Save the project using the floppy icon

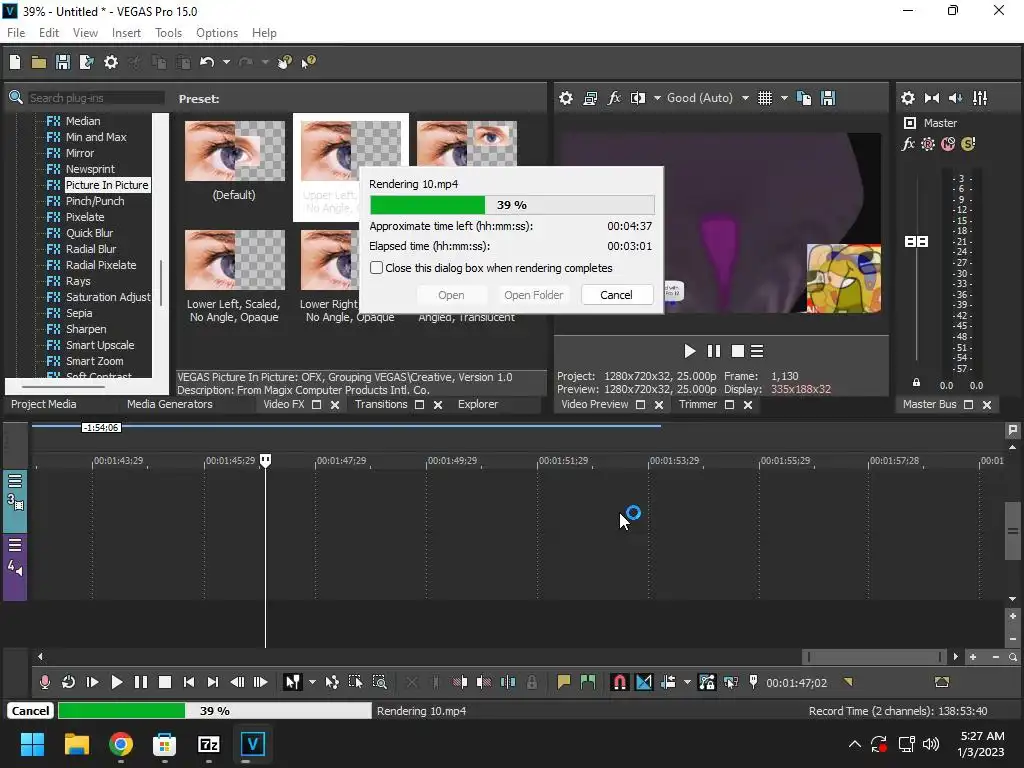tap(63, 62)
